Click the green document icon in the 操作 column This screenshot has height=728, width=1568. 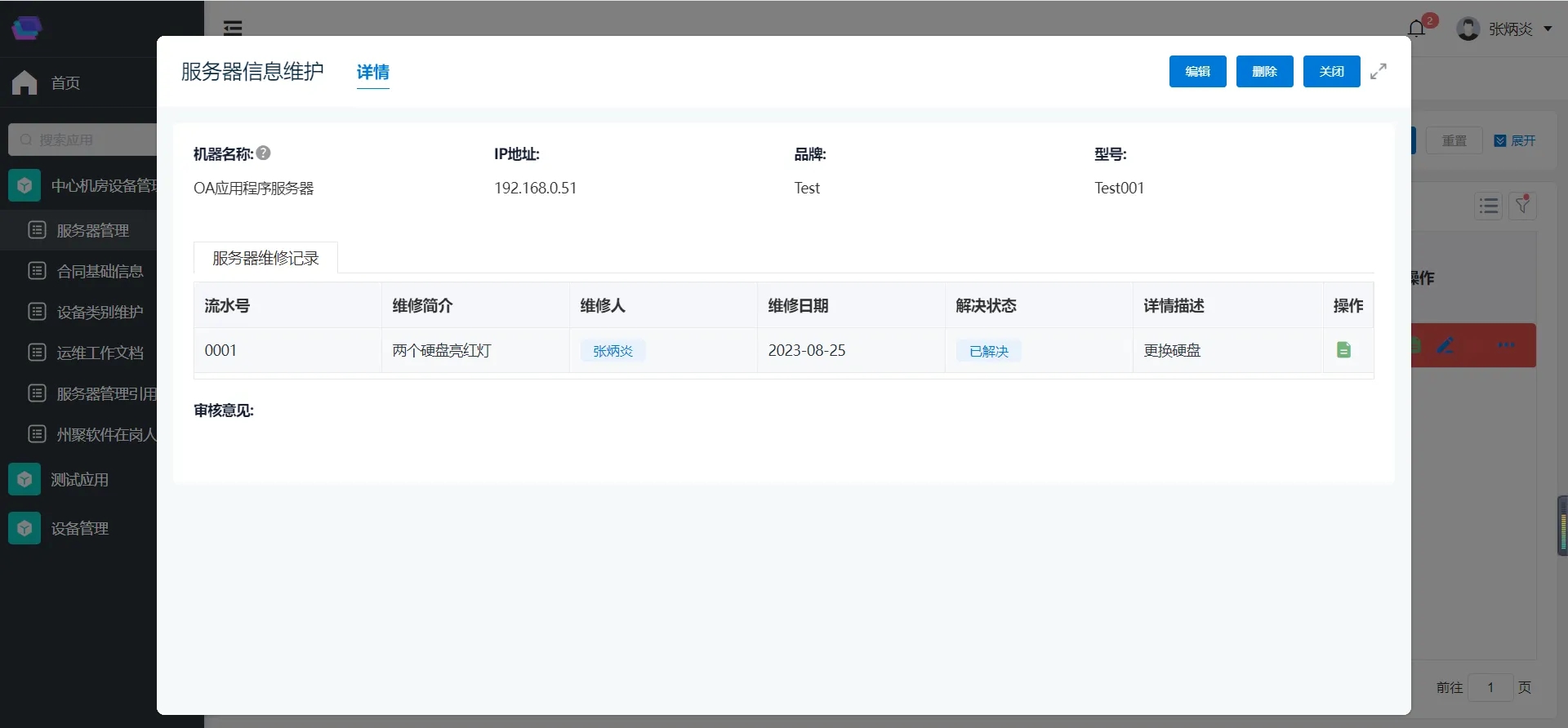(1343, 350)
